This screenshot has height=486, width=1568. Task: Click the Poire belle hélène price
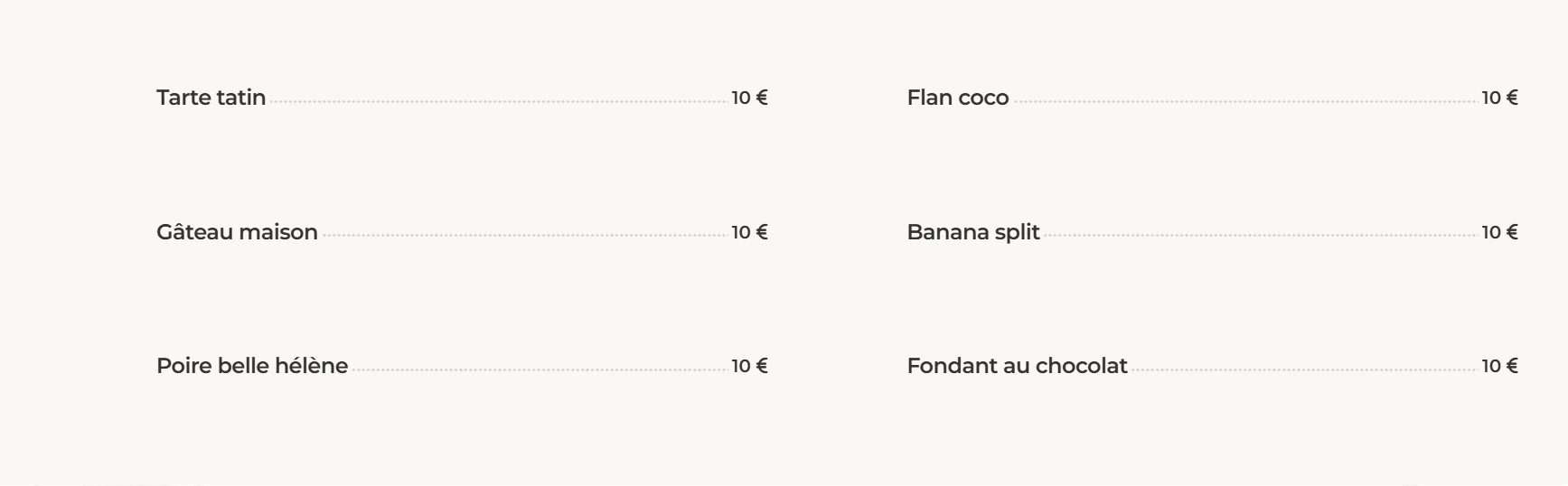[749, 366]
